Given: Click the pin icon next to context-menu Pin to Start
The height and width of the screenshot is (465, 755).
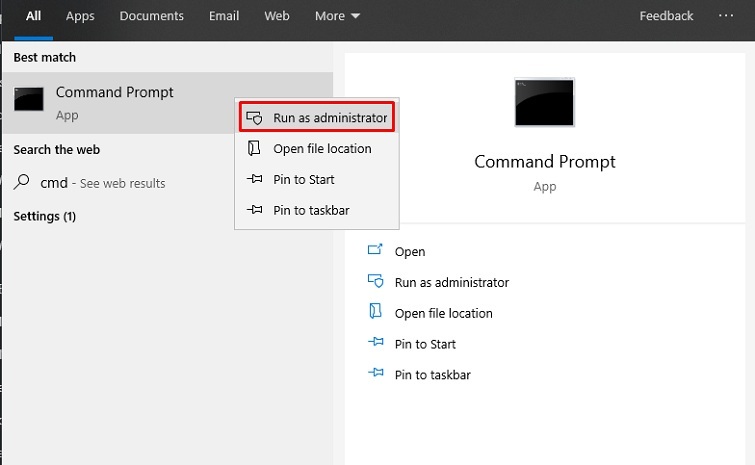Looking at the screenshot, I should [x=254, y=180].
